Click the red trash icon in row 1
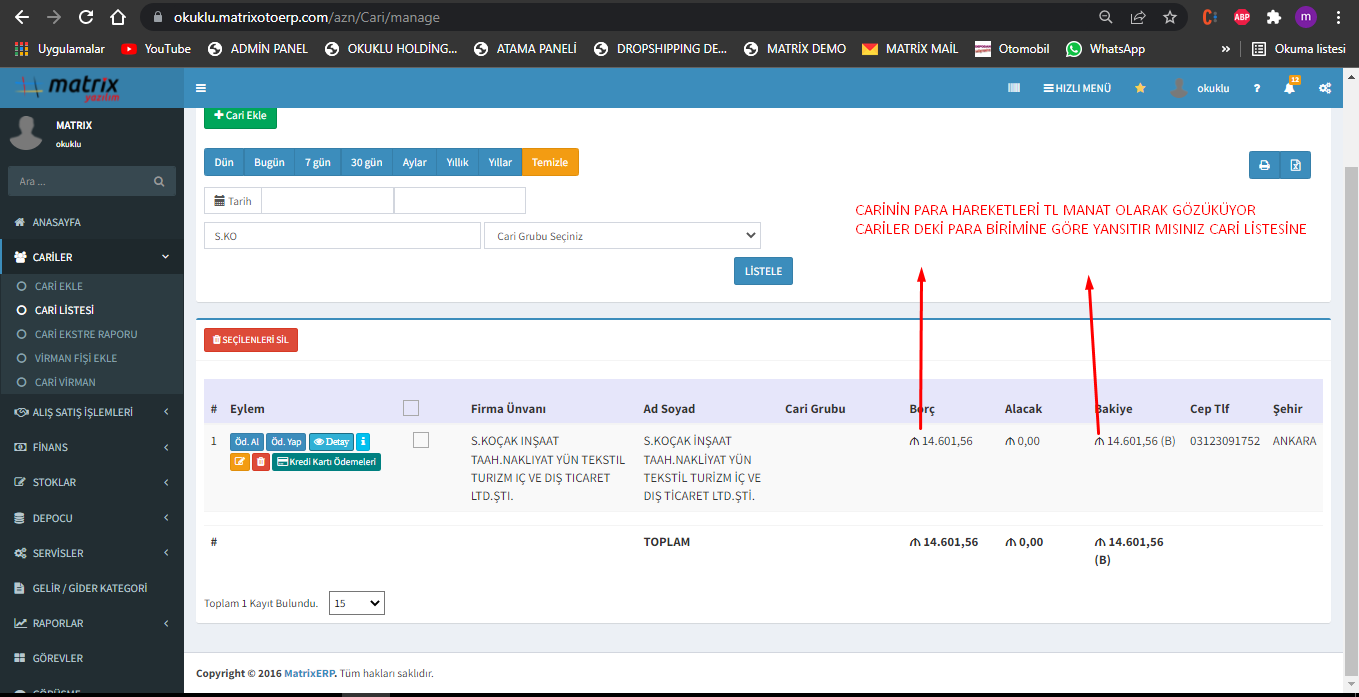The image size is (1359, 697). pos(260,462)
